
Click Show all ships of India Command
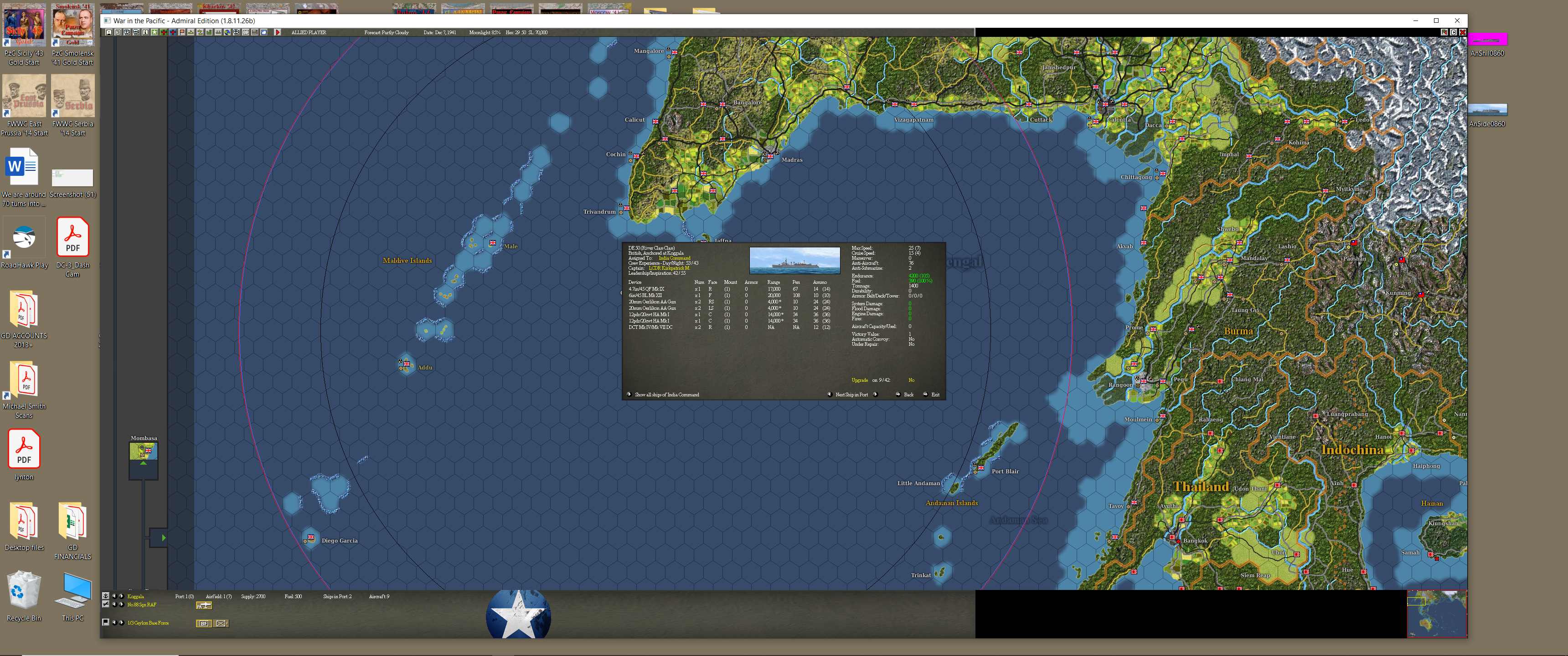tap(667, 395)
